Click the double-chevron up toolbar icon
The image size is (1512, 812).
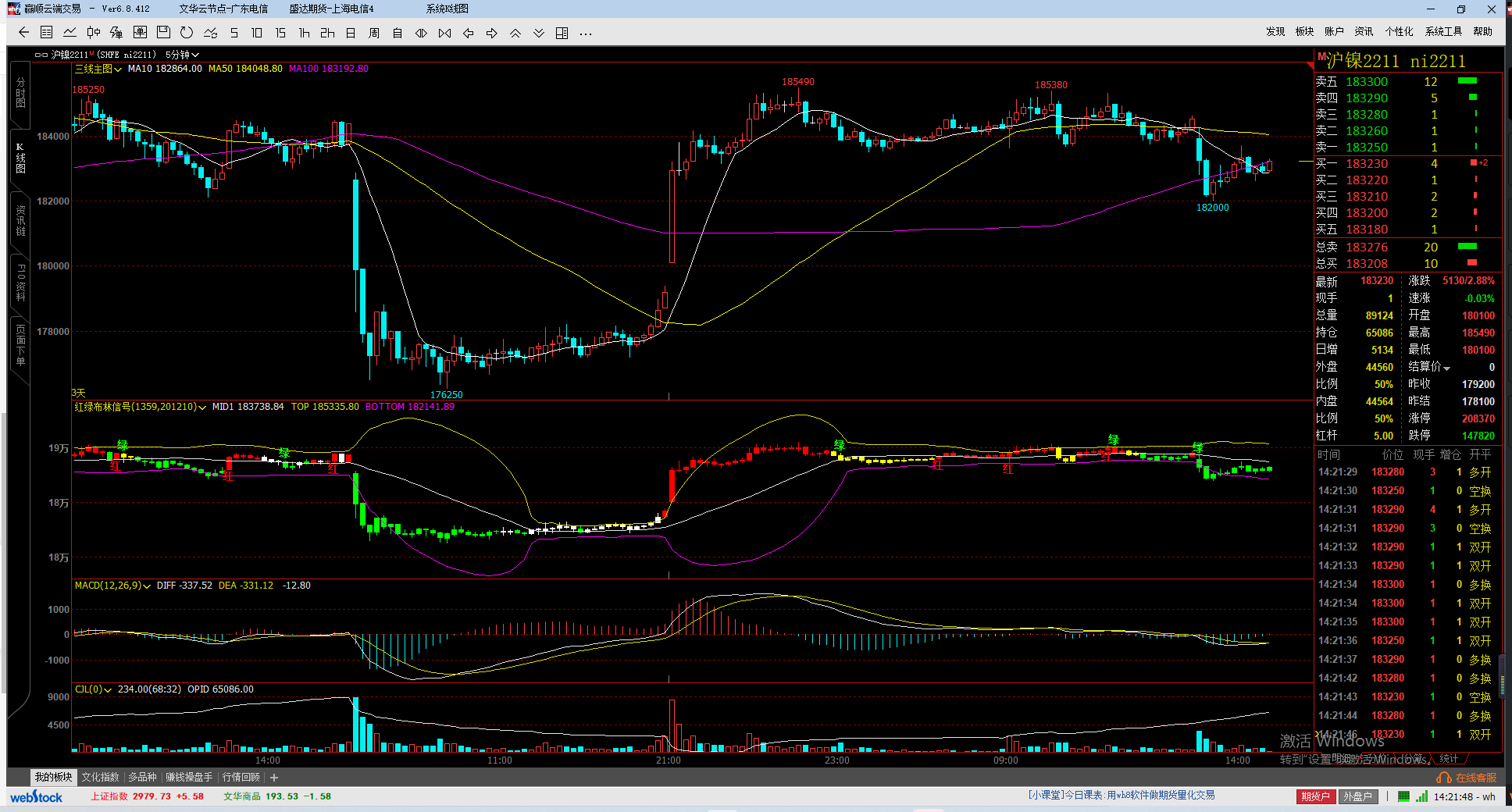click(x=515, y=33)
